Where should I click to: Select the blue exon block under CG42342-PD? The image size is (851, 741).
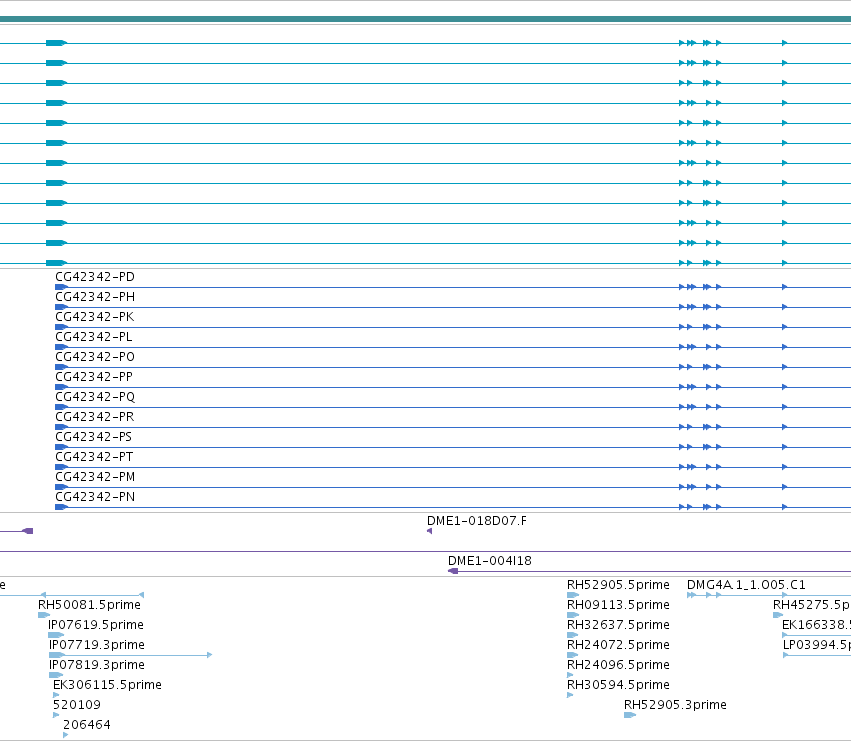click(61, 287)
